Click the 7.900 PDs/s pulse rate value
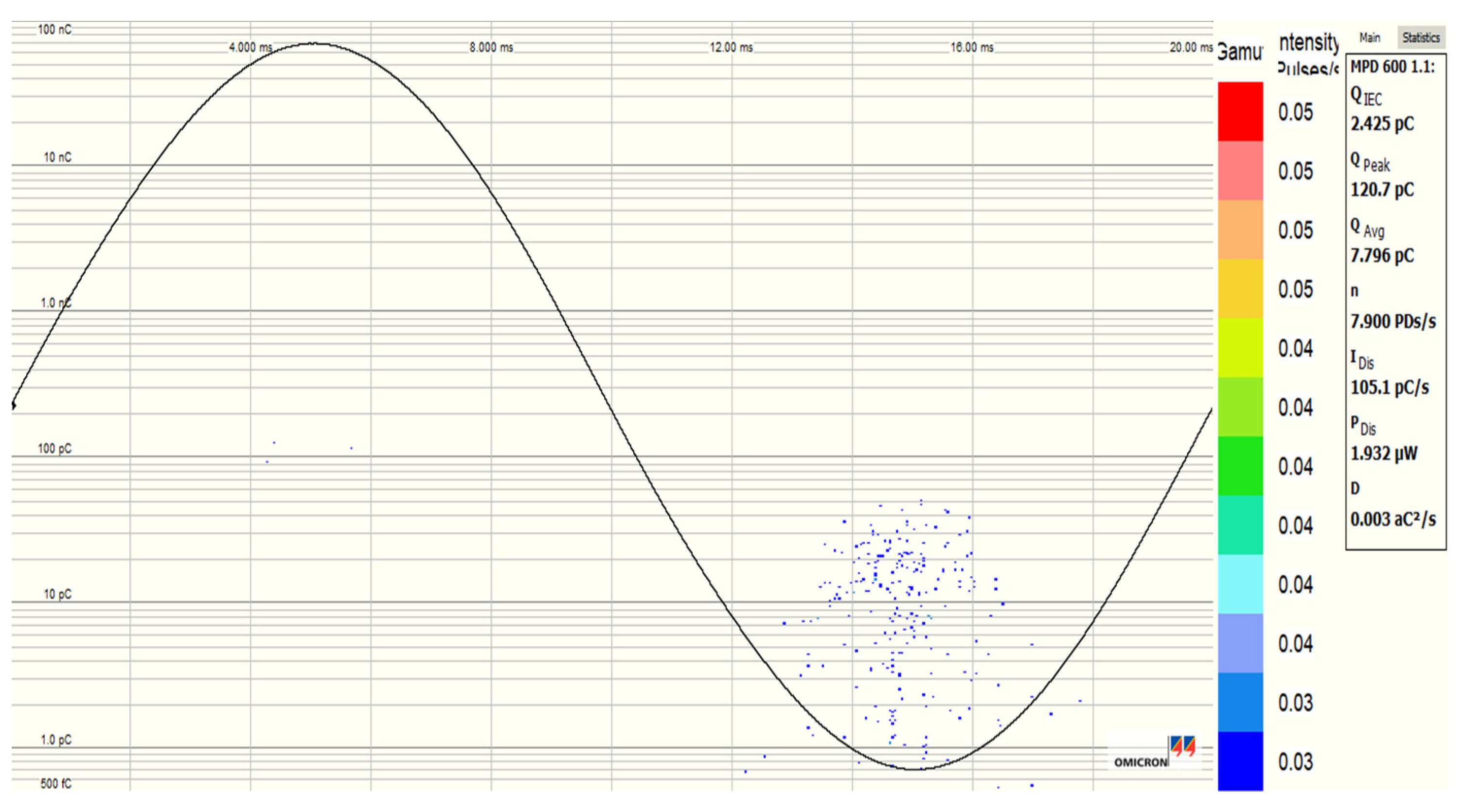Viewport: 1464px width, 812px height. point(1393,321)
